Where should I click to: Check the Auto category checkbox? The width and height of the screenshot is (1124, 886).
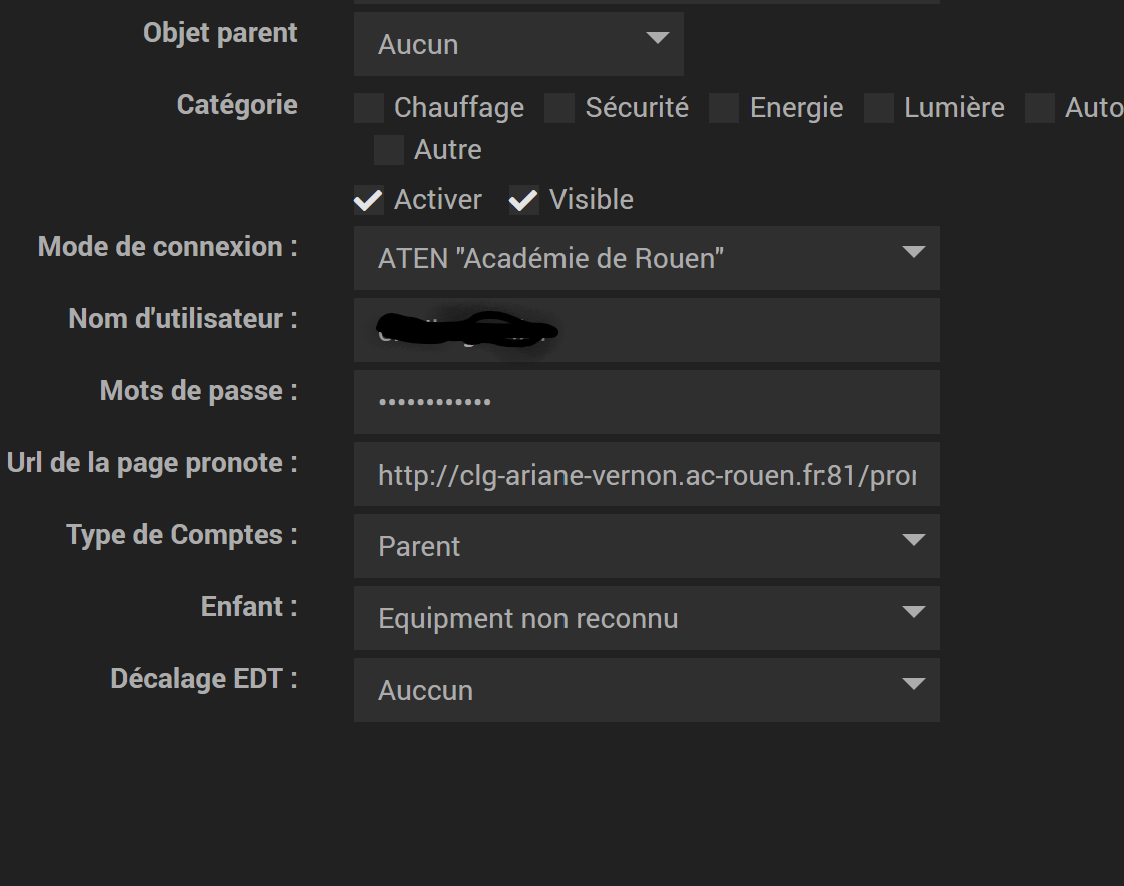[x=1039, y=108]
